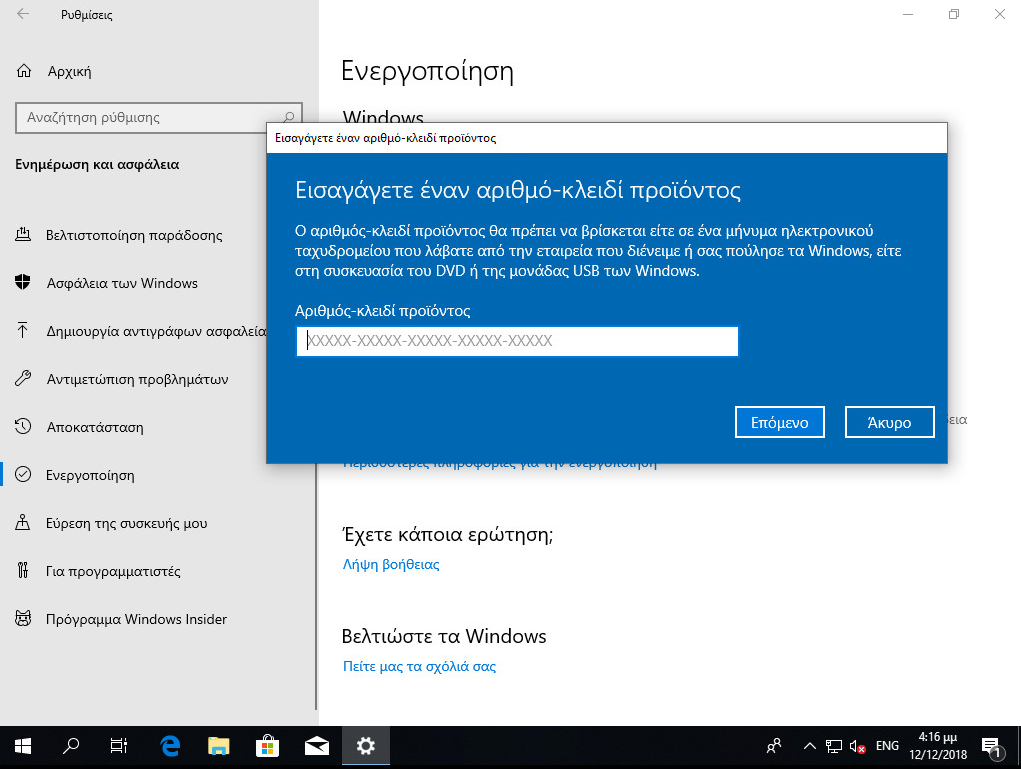Click the product key input field
Image resolution: width=1021 pixels, height=769 pixels.
point(517,341)
